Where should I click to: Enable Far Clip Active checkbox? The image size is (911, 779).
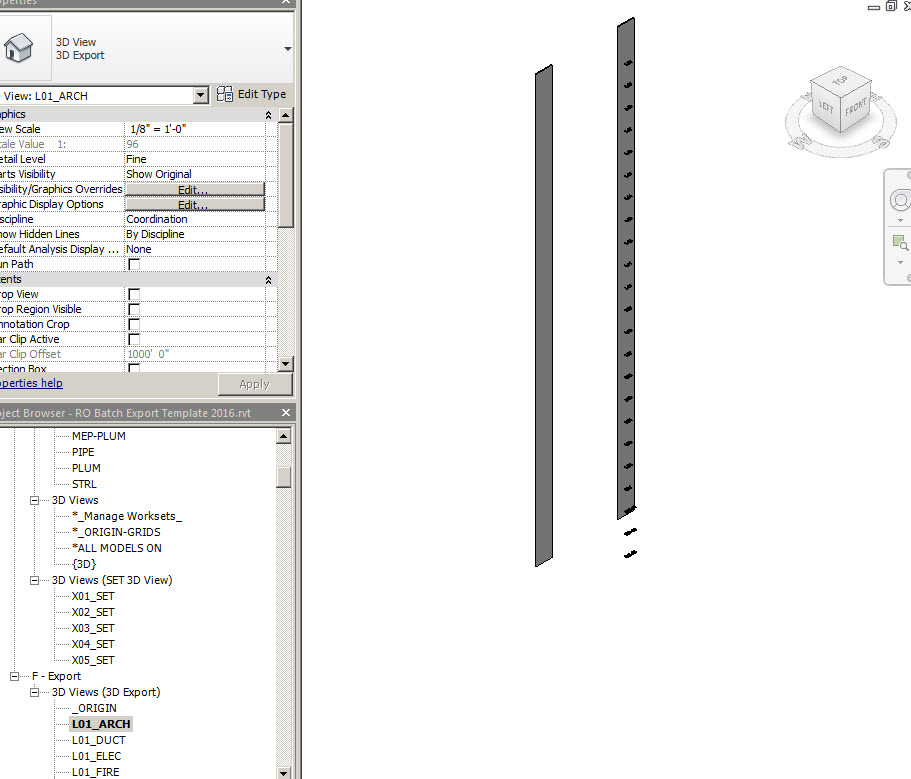134,339
